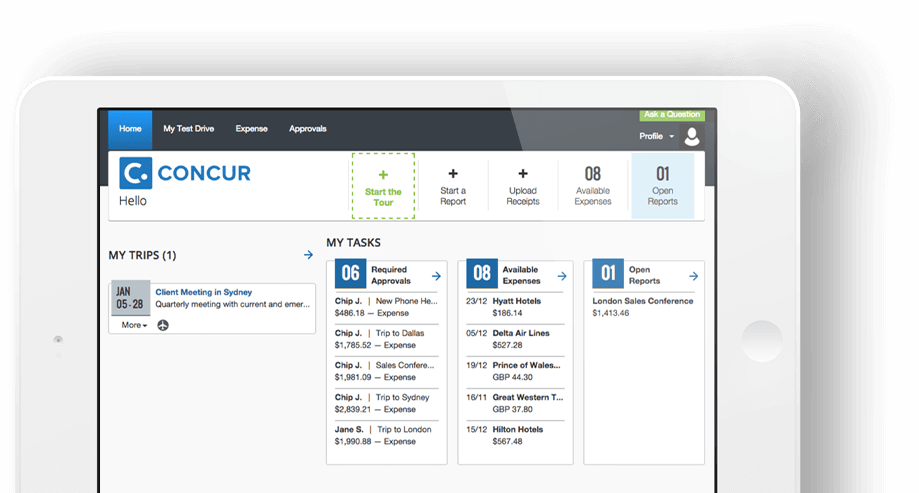Image resolution: width=919 pixels, height=493 pixels.
Task: Open the My Test Drive menu
Action: click(x=189, y=129)
